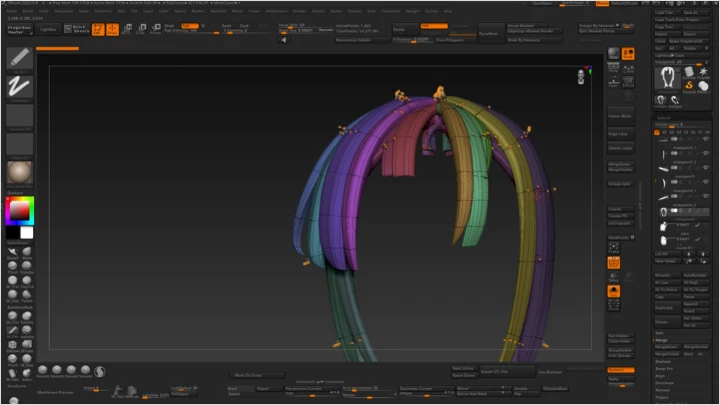Click the Edit mode button
The height and width of the screenshot is (405, 720).
coord(99,29)
